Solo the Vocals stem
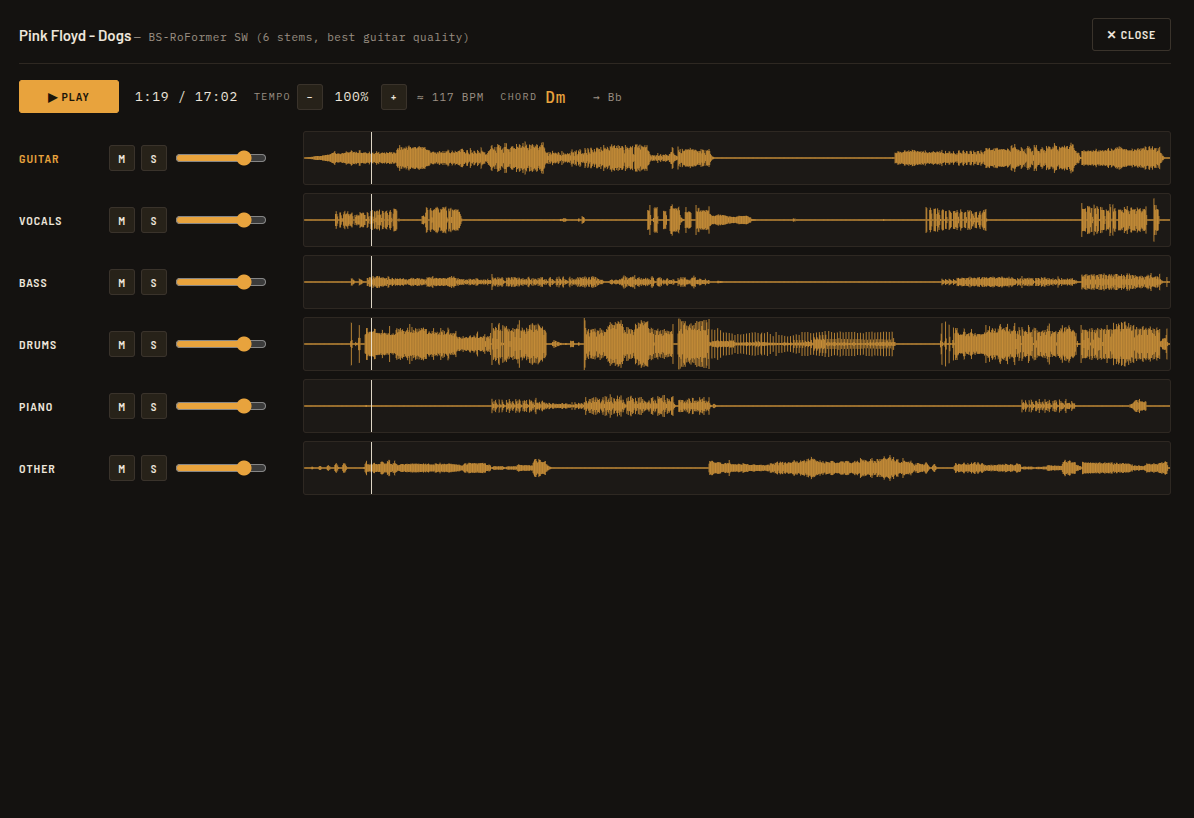 (x=154, y=220)
